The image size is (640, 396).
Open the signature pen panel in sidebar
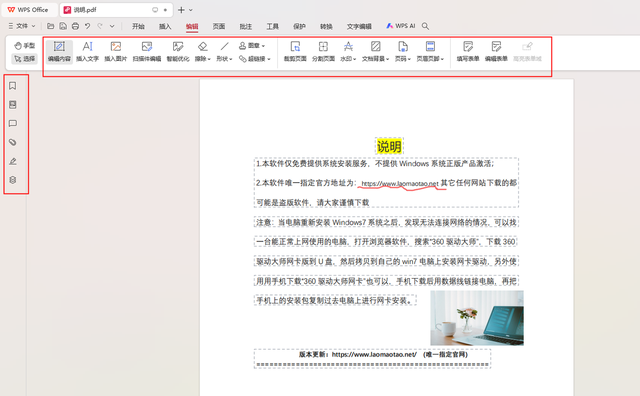coord(13,161)
